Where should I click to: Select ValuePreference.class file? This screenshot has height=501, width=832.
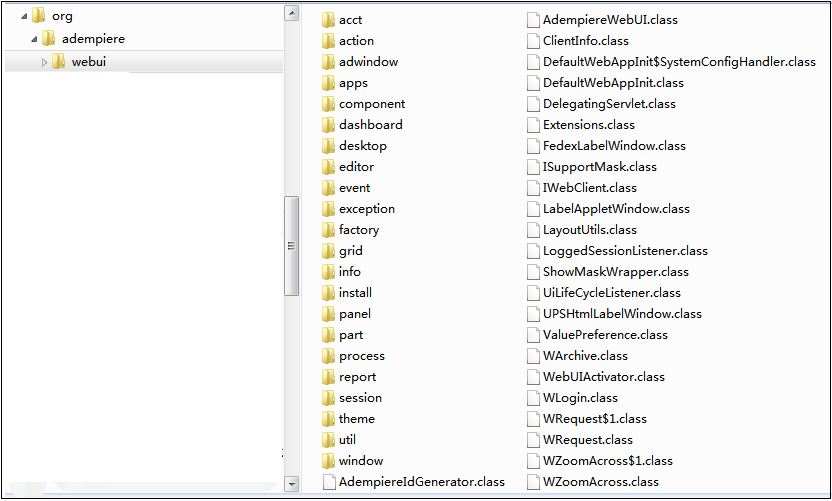[597, 335]
